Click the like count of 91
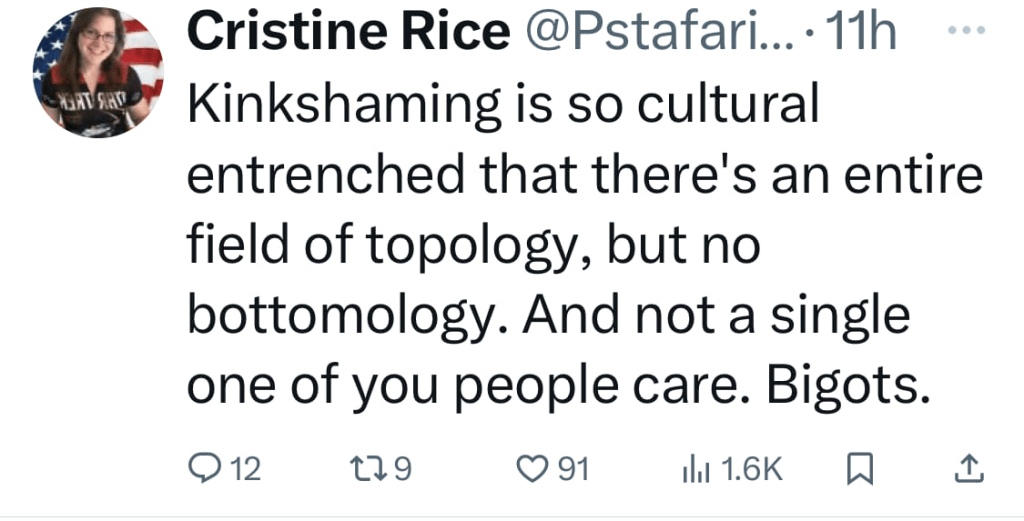This screenshot has width=1024, height=521. 573,469
